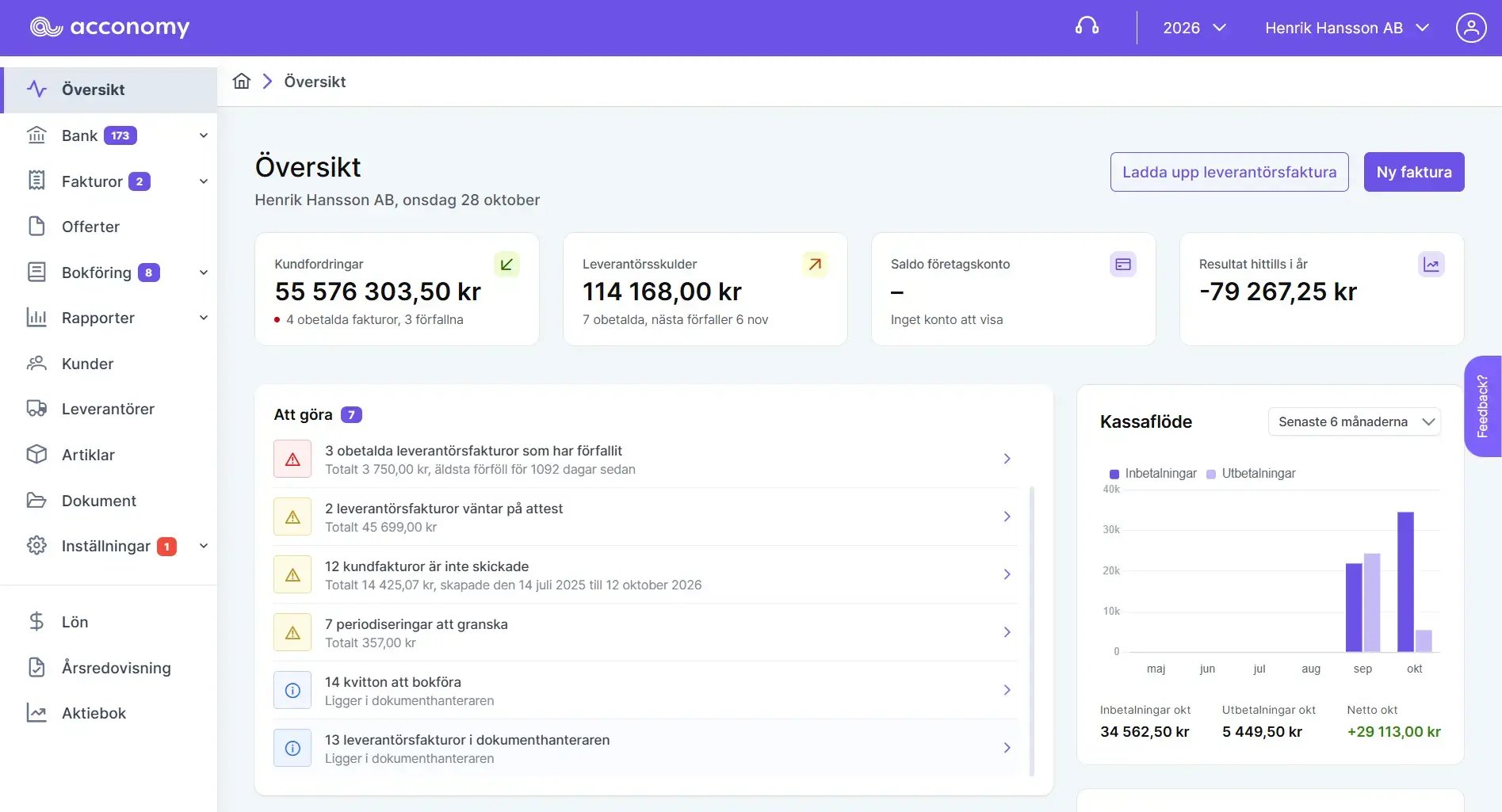Screen dimensions: 1502x812
Task: Open Aktiebok in the sidebar
Action: point(109,713)
